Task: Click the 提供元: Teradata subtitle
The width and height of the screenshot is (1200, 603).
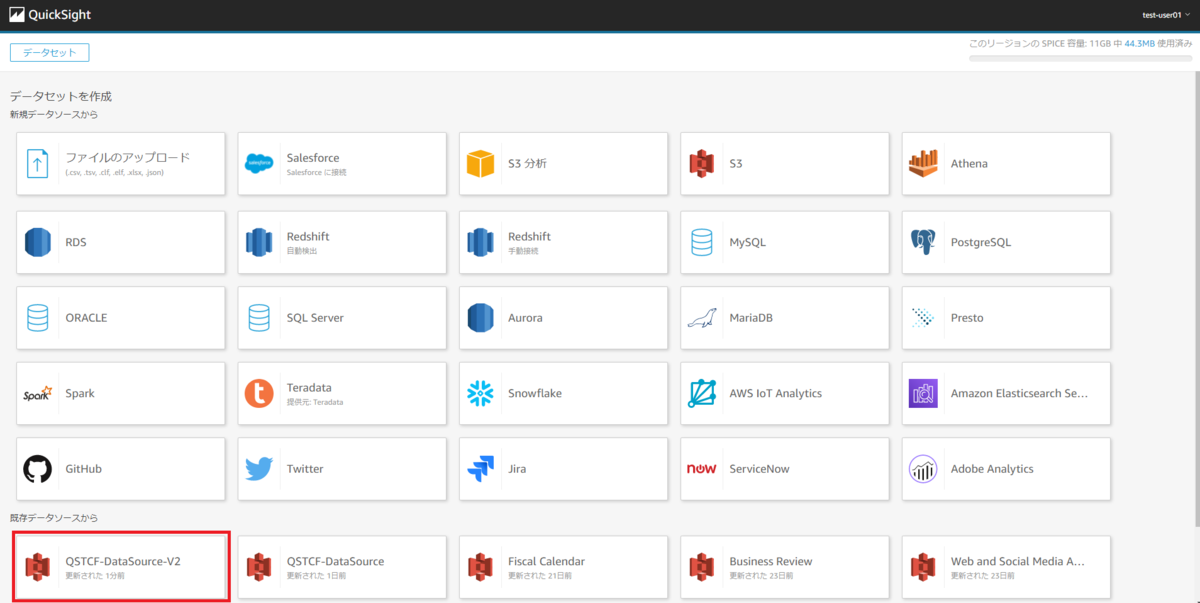Action: click(315, 402)
